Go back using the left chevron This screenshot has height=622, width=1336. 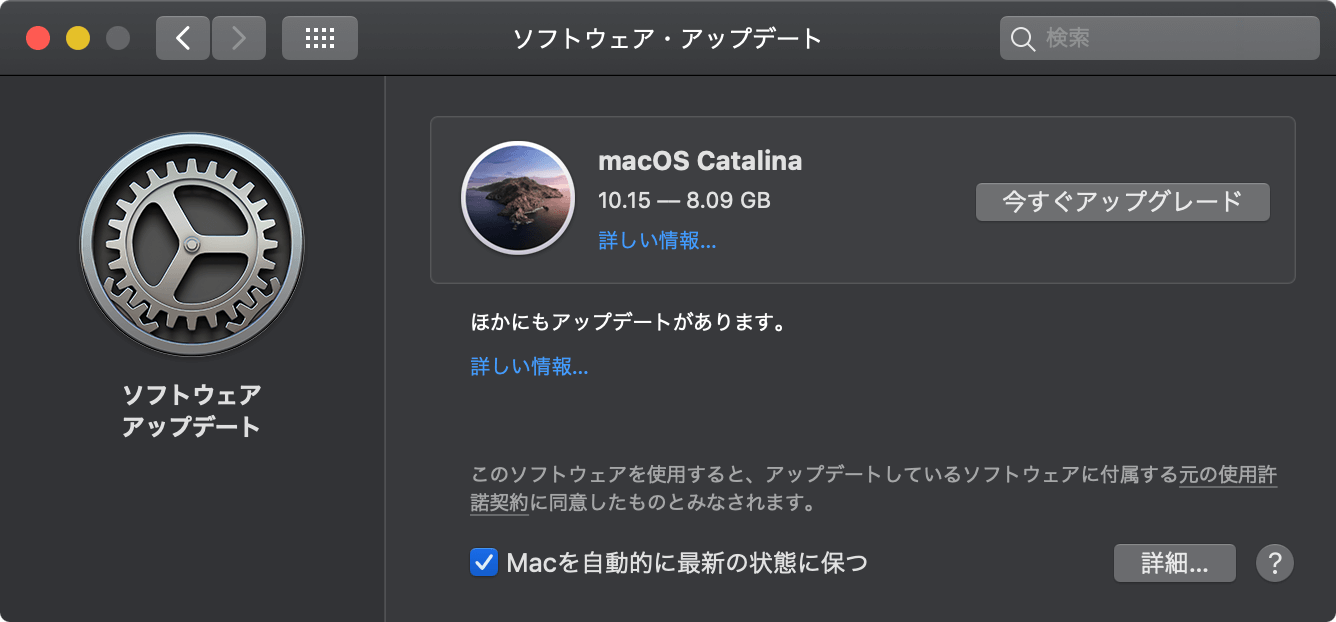183,38
